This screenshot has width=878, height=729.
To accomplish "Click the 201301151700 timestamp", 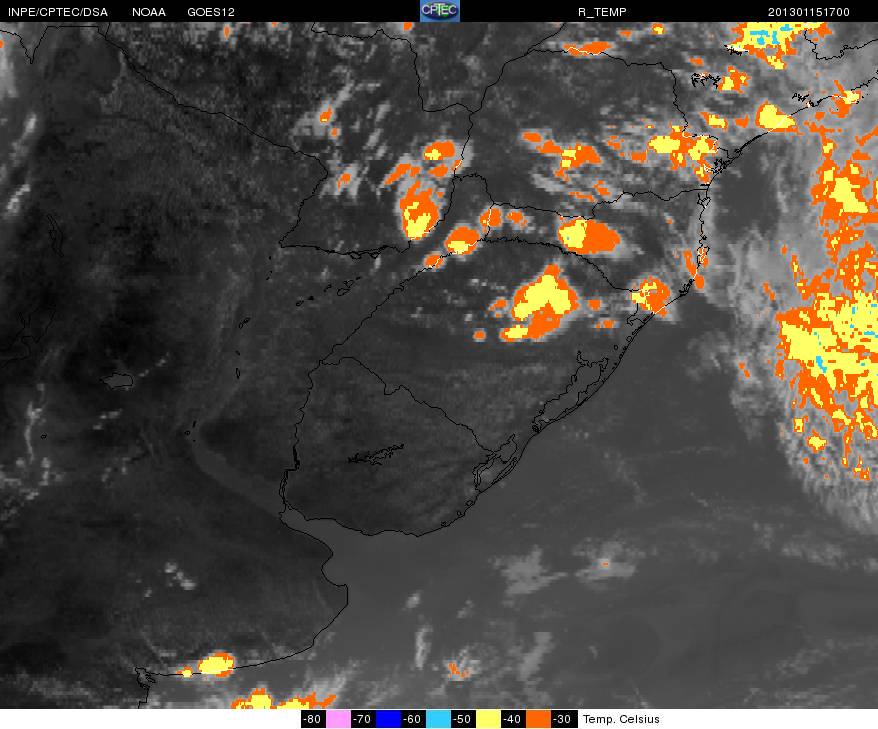I will [809, 12].
